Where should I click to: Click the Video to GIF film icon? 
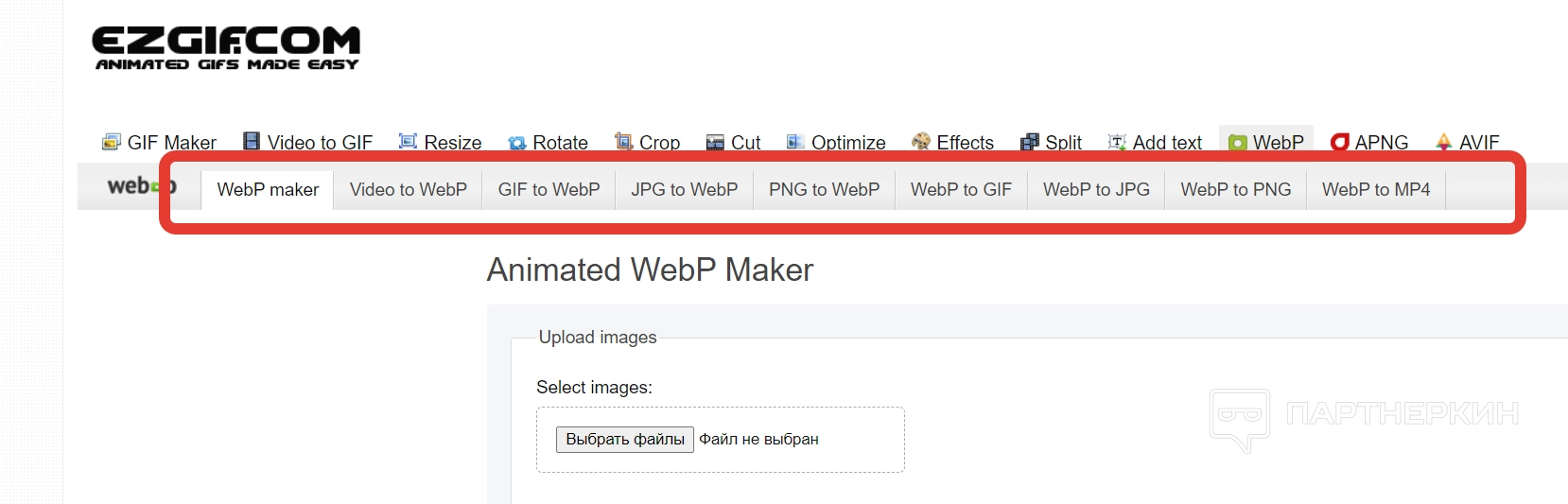pyautogui.click(x=252, y=141)
